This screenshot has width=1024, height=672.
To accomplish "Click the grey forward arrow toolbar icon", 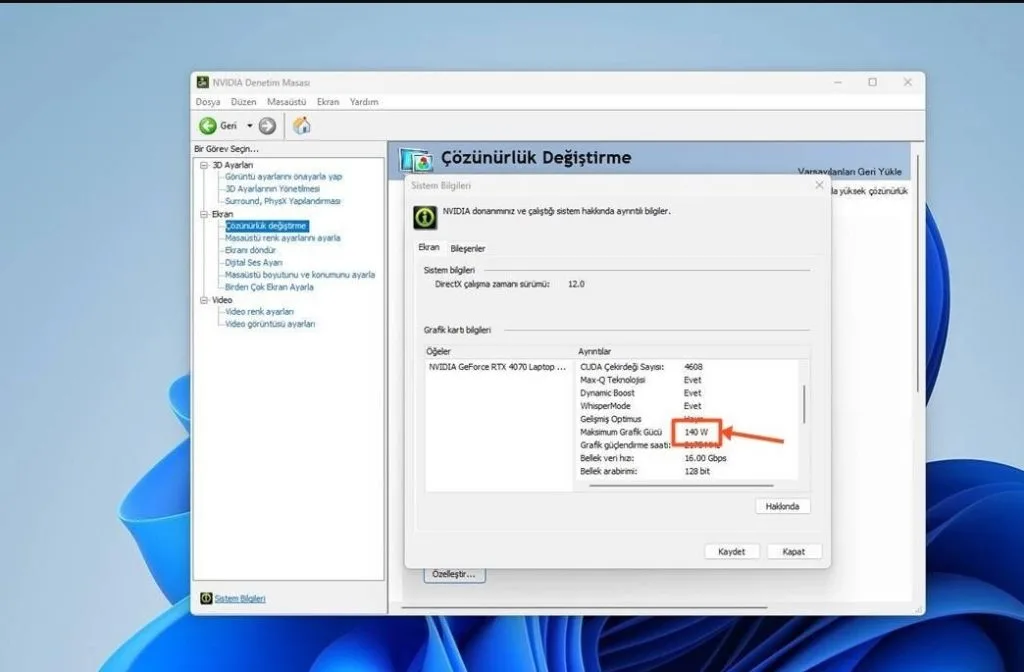I will tap(267, 126).
